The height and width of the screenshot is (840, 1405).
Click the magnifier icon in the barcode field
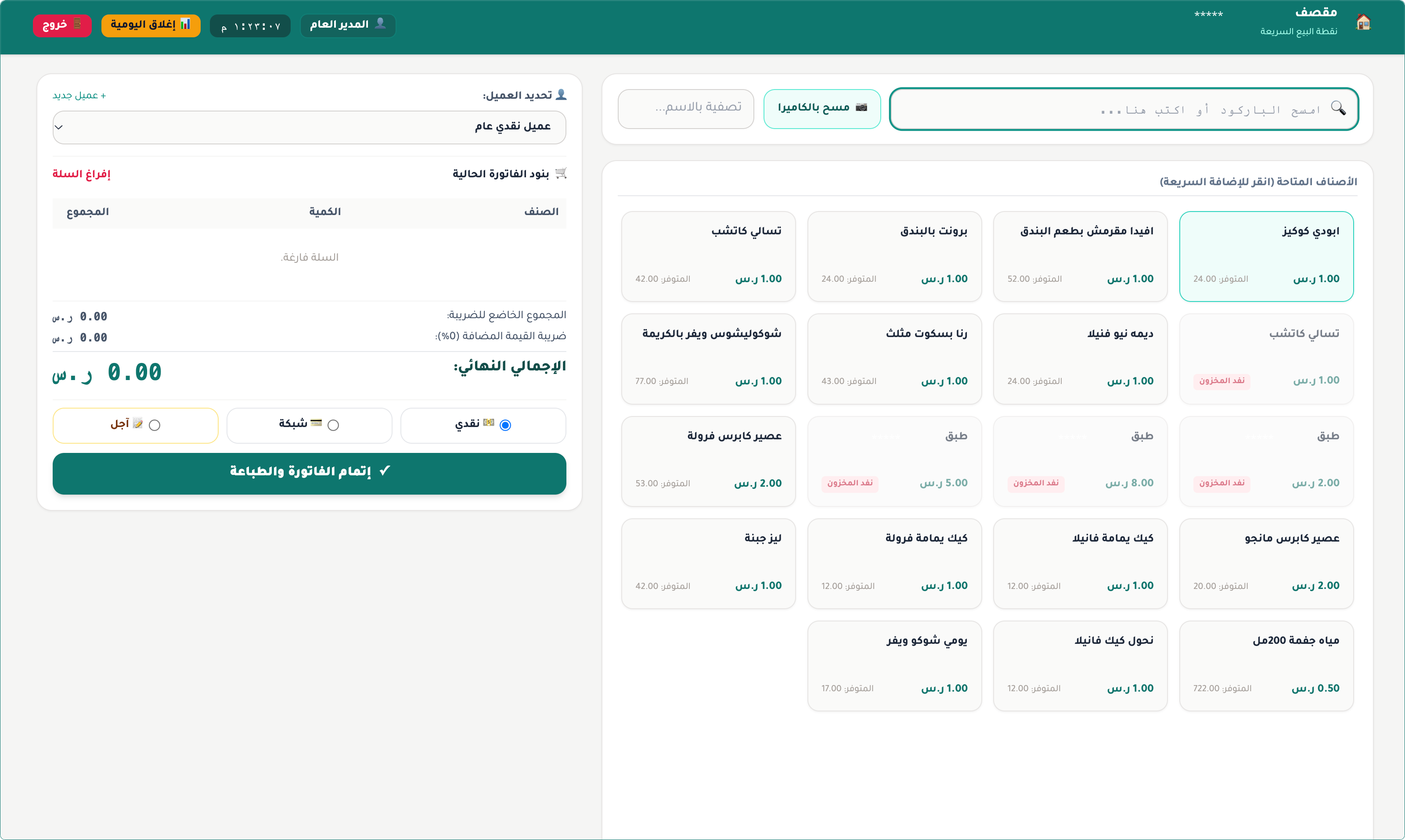coord(1338,108)
